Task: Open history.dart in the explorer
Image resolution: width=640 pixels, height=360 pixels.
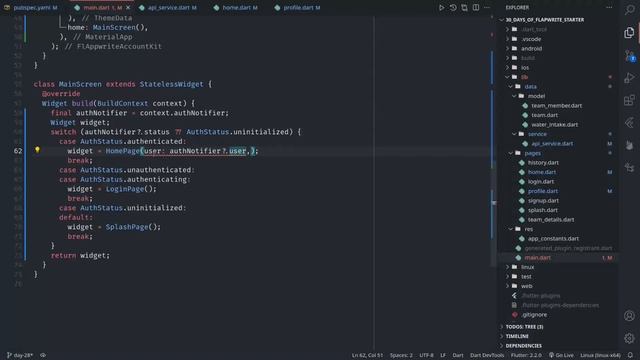Action: pos(543,162)
